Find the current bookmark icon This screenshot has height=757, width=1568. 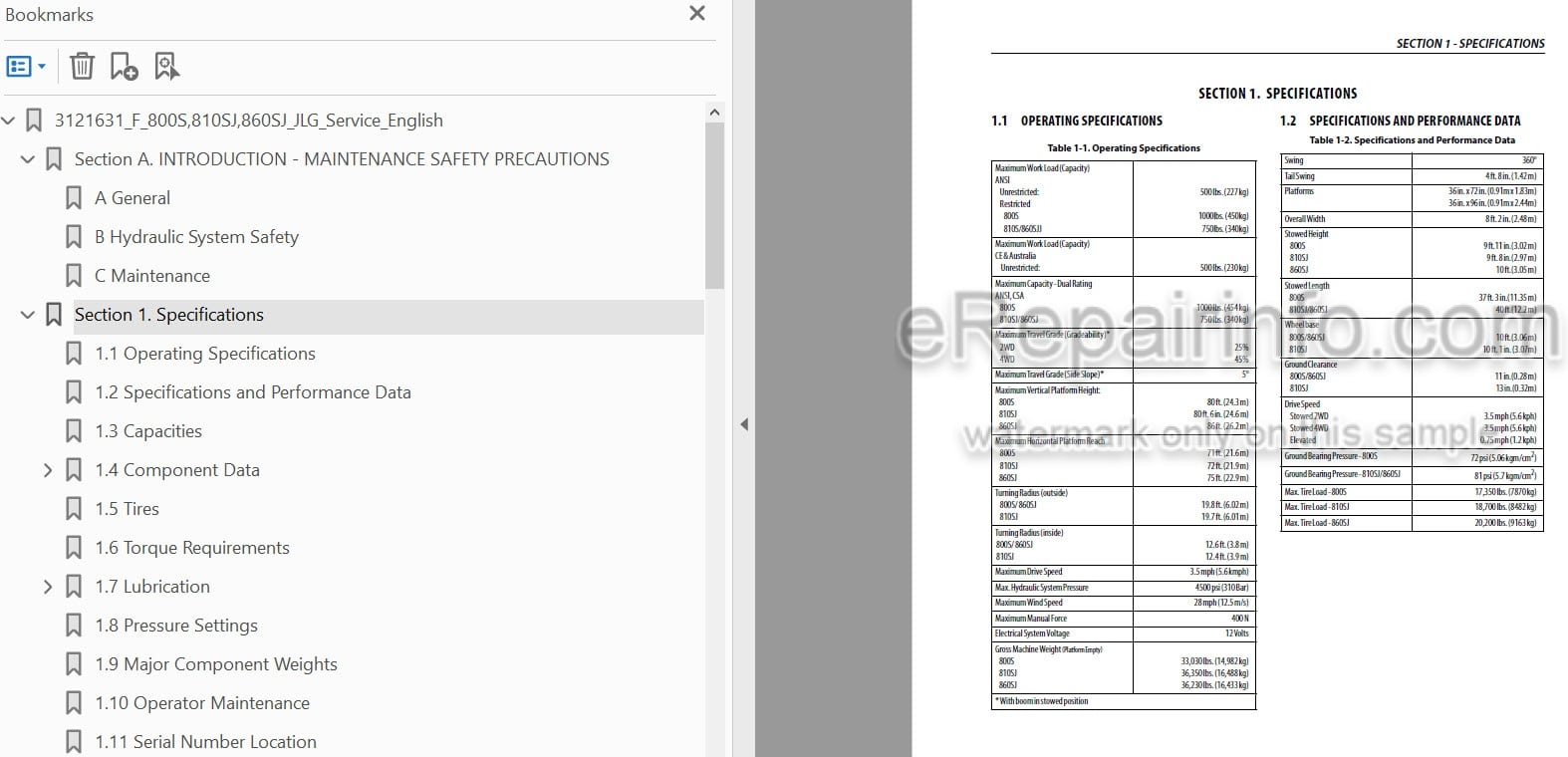[x=166, y=67]
